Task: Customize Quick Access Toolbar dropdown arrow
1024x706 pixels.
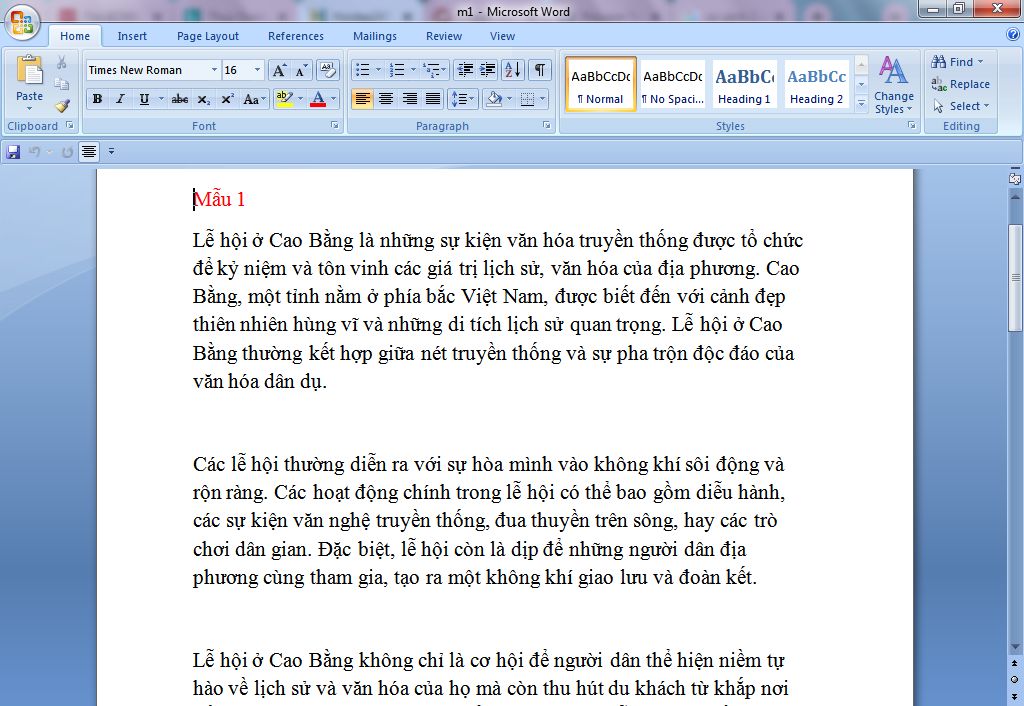Action: (x=111, y=152)
